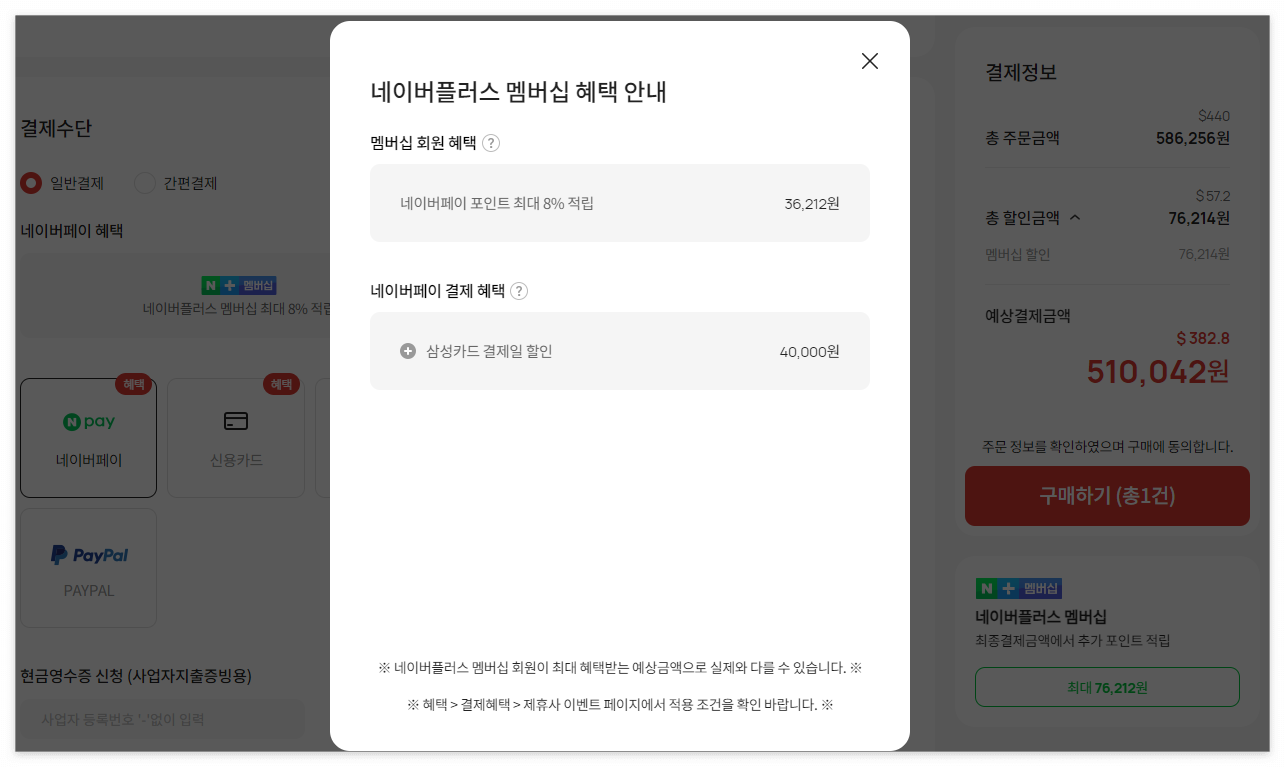Click the 예상금액으로 실제와 다를 수 있습니다 notice

click(620, 667)
